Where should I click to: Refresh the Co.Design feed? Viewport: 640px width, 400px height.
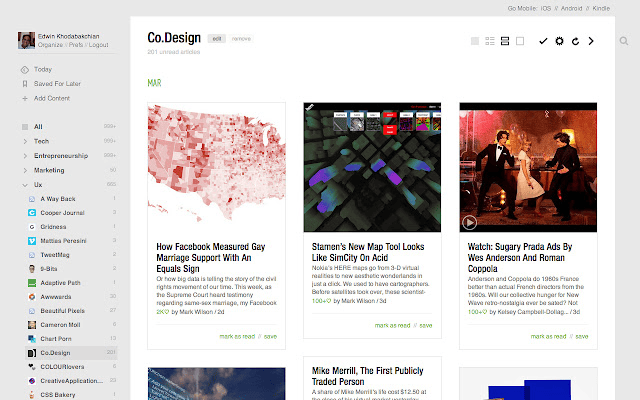click(x=575, y=41)
